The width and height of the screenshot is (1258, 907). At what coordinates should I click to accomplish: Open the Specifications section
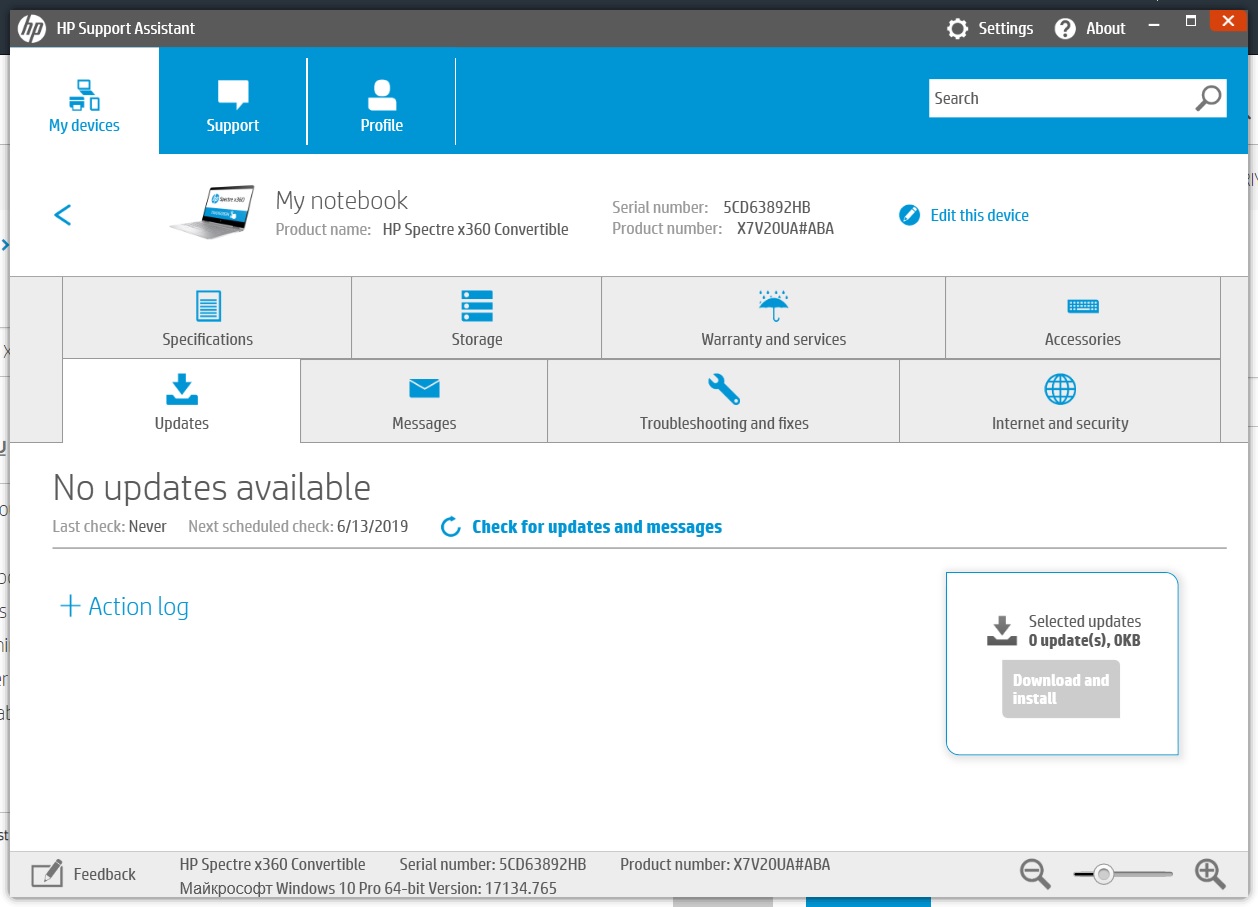(207, 318)
